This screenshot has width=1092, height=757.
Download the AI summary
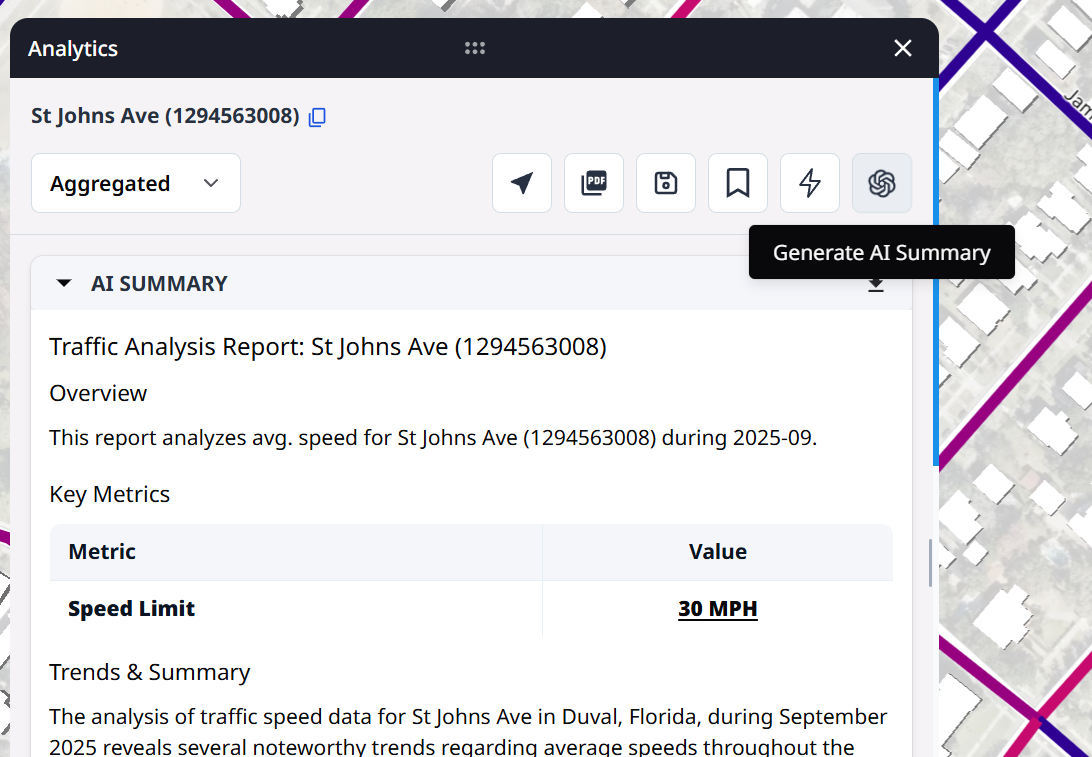point(876,286)
